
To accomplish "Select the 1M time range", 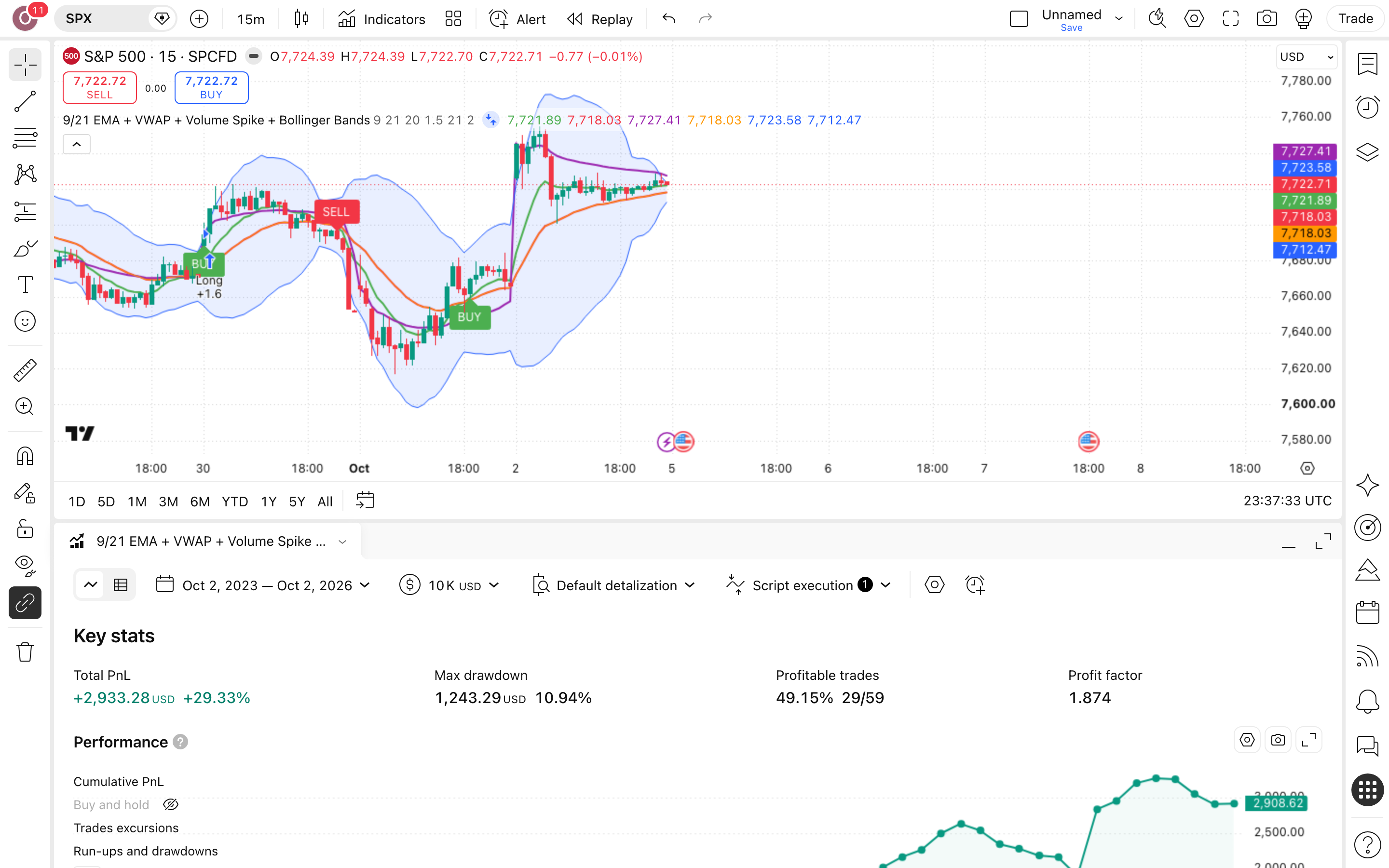I will pyautogui.click(x=136, y=502).
